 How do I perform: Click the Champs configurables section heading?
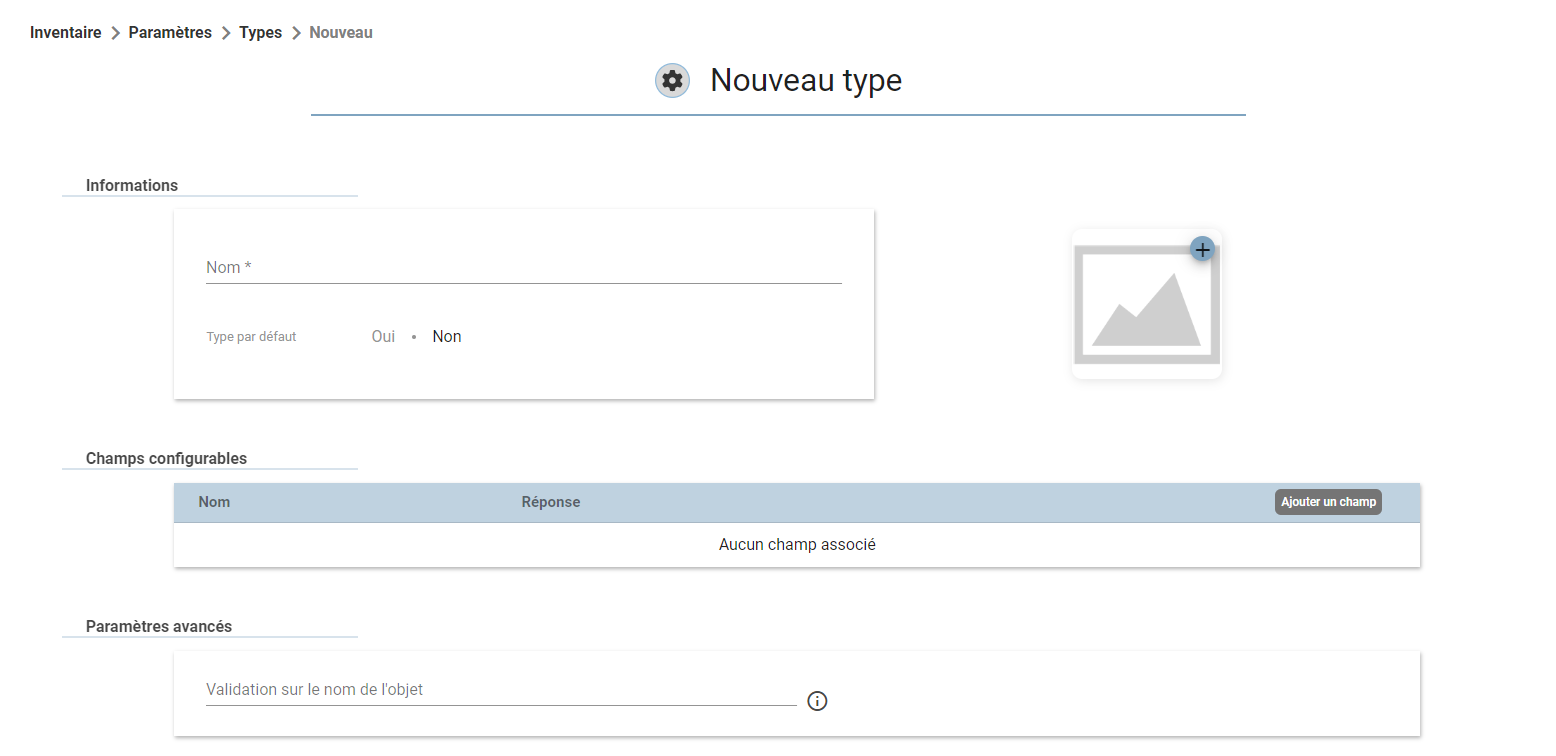(x=166, y=458)
